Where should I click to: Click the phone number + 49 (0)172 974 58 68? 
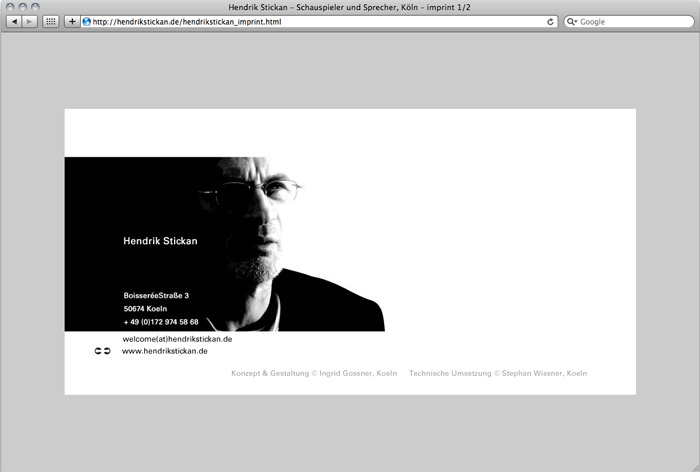[x=161, y=322]
